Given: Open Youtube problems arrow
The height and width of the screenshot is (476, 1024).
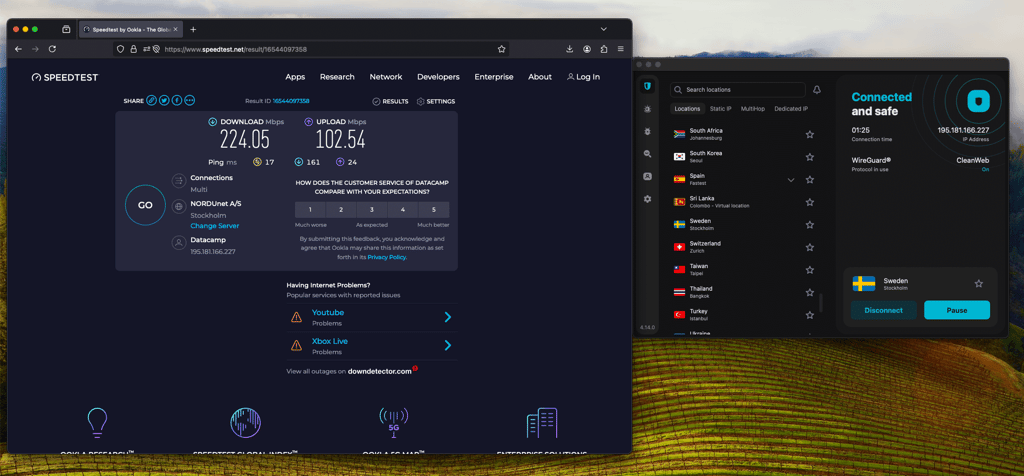Looking at the screenshot, I should click(447, 317).
